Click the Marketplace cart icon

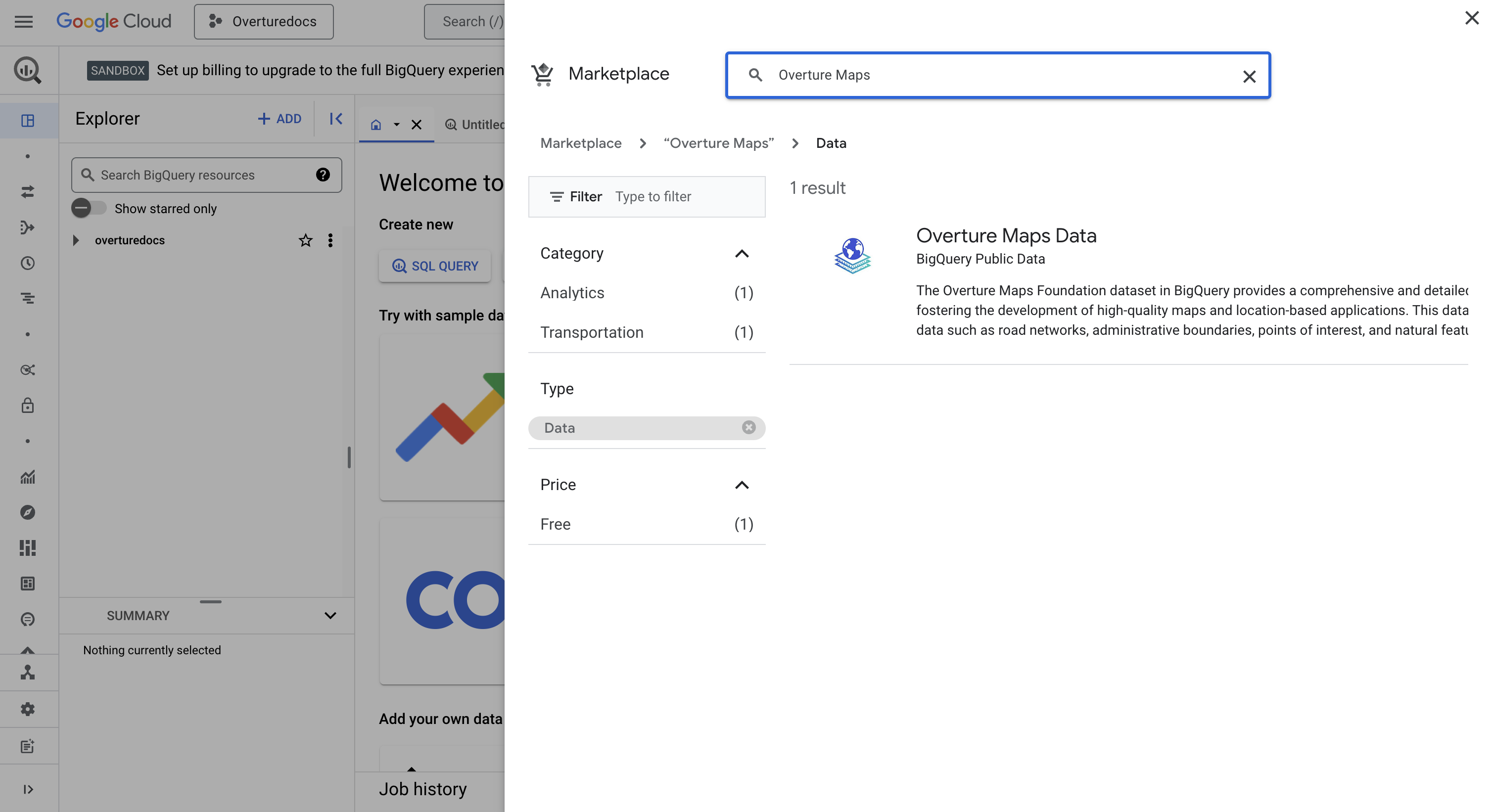tap(543, 74)
